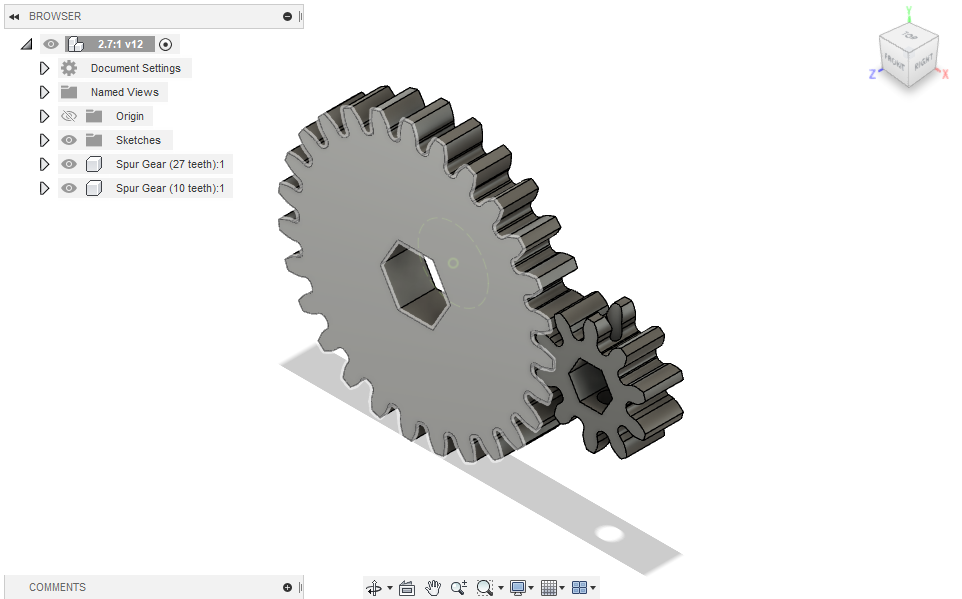The height and width of the screenshot is (599, 962).
Task: Open the Zoom Window dropdown arrow
Action: coord(502,588)
